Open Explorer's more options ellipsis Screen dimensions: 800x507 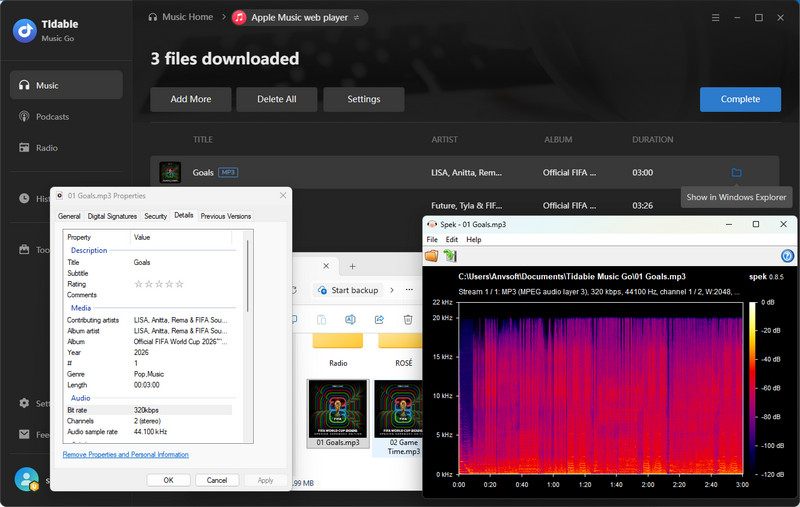pos(409,290)
